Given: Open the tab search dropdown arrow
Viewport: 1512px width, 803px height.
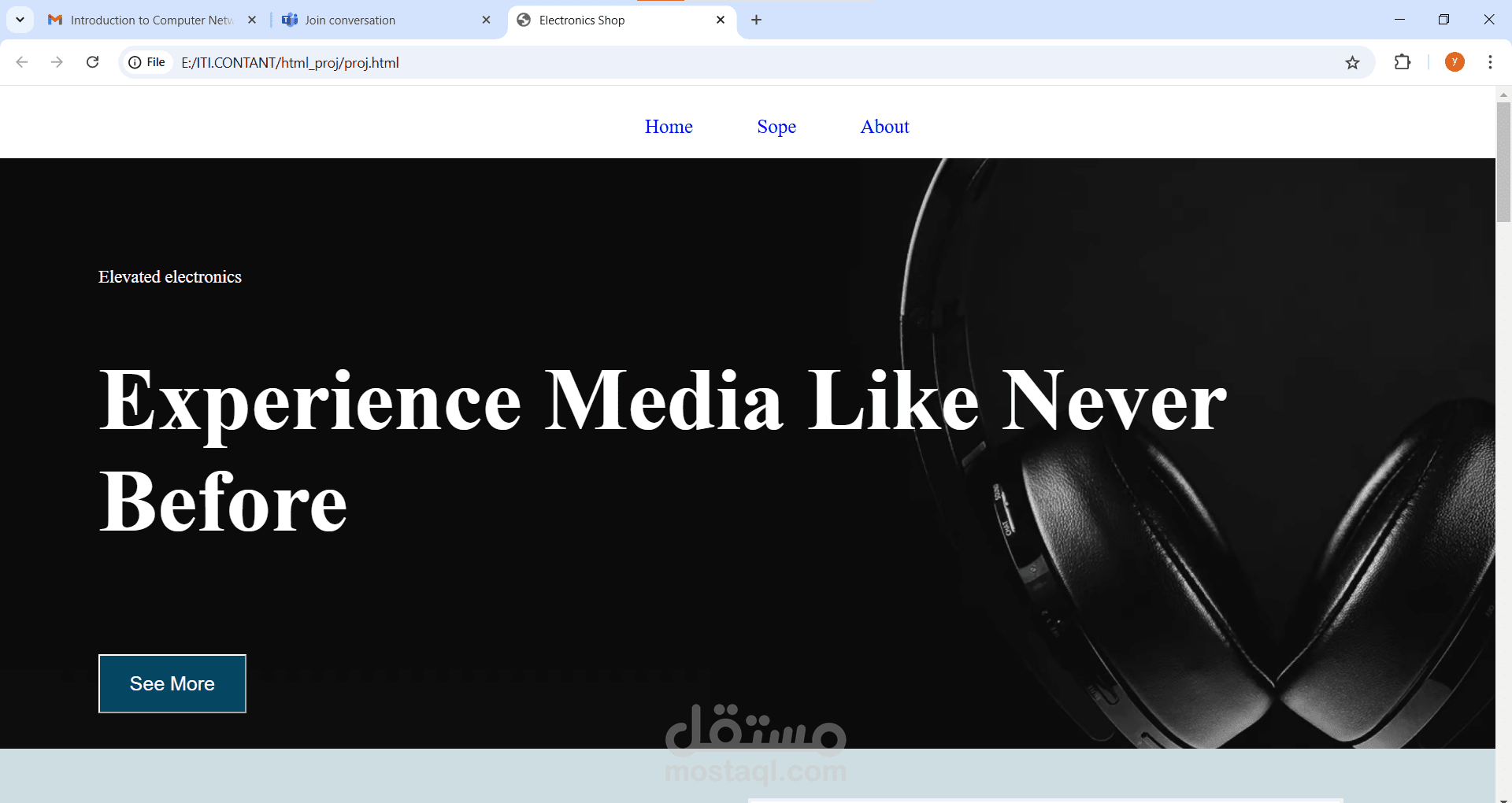Looking at the screenshot, I should click(20, 20).
